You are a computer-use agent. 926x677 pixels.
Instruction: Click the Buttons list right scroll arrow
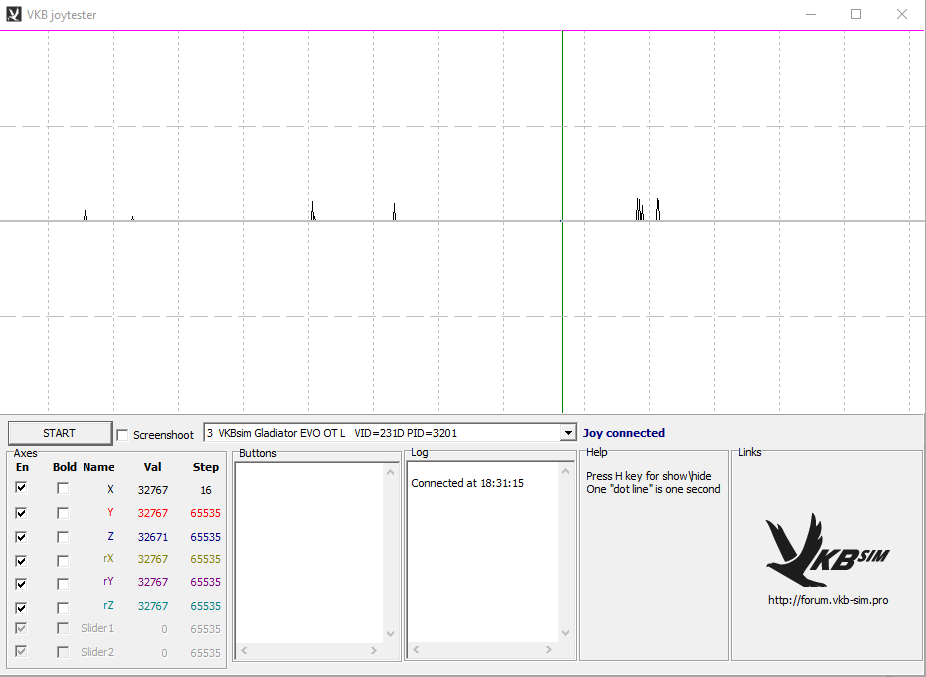pos(373,650)
